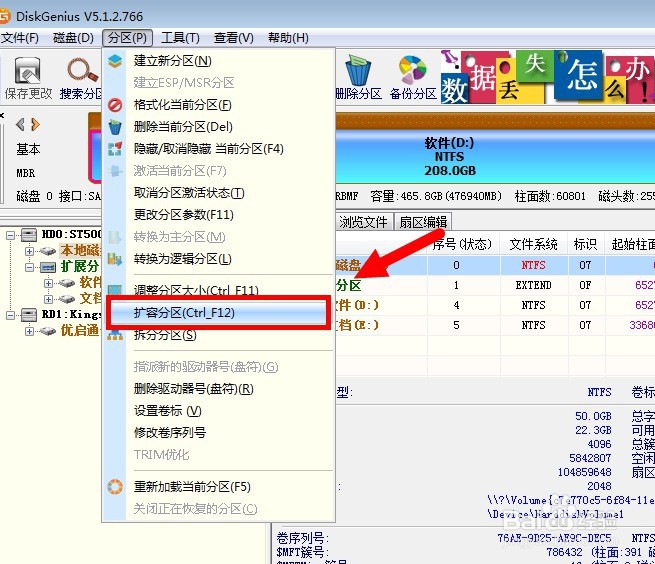Click the red prohibit icon for format partition
Screen dimensions: 655x564
115,105
